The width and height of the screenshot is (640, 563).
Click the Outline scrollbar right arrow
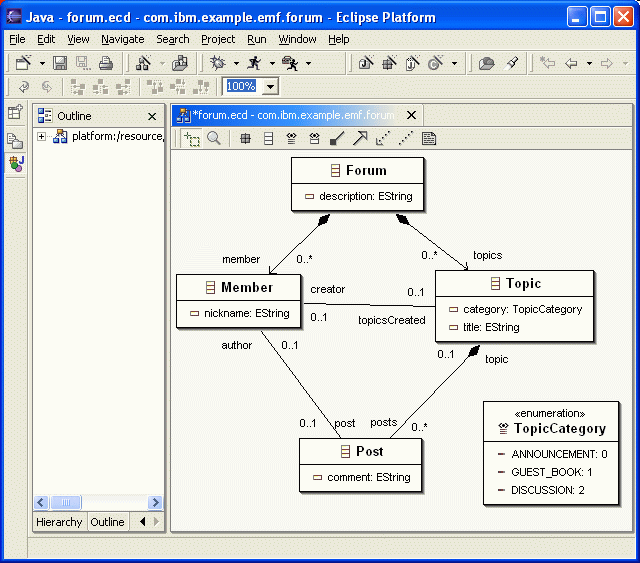155,502
